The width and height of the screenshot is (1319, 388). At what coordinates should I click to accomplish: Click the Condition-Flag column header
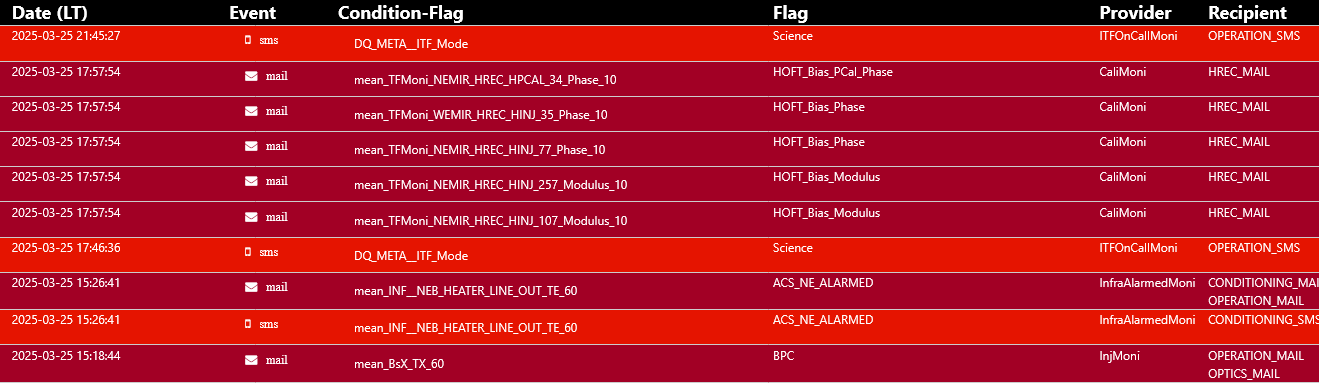[401, 13]
